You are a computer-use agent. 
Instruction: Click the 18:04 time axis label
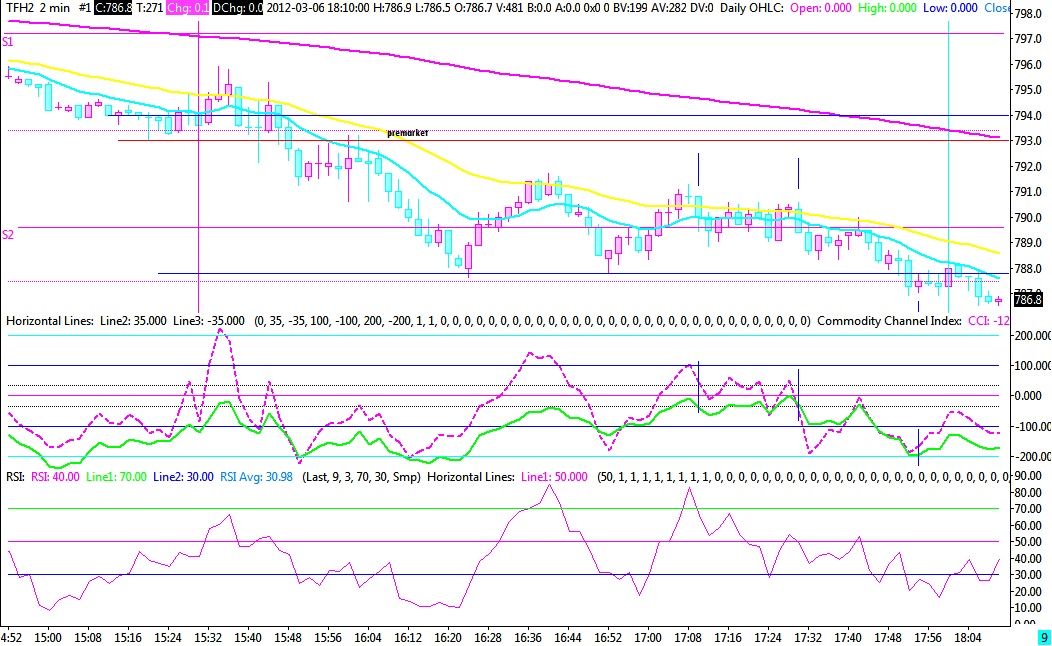tap(967, 637)
